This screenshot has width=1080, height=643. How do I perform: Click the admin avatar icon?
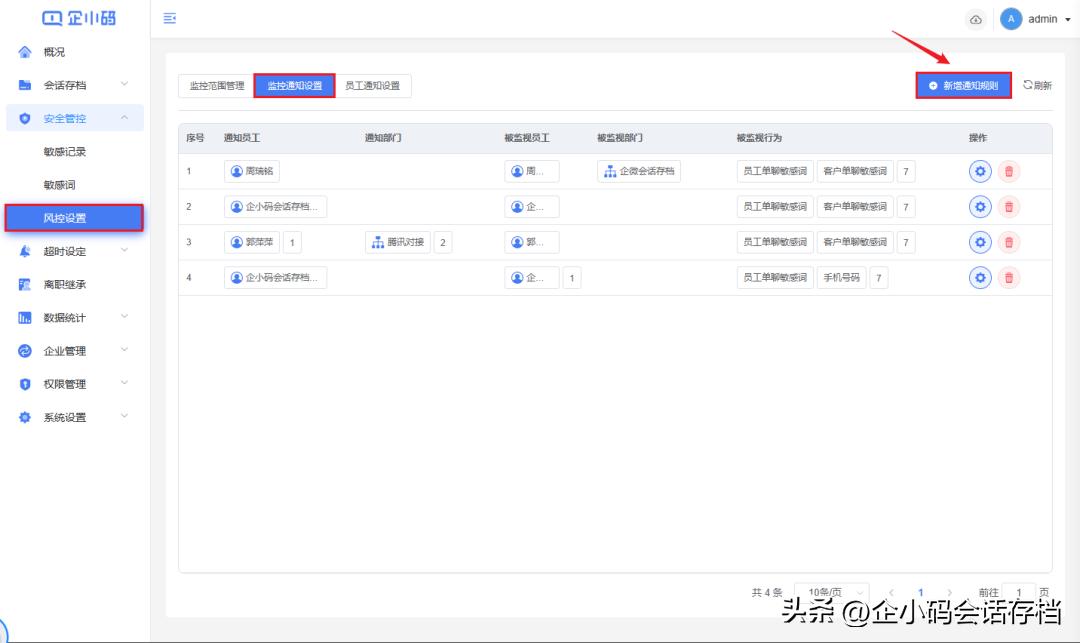tap(1009, 19)
